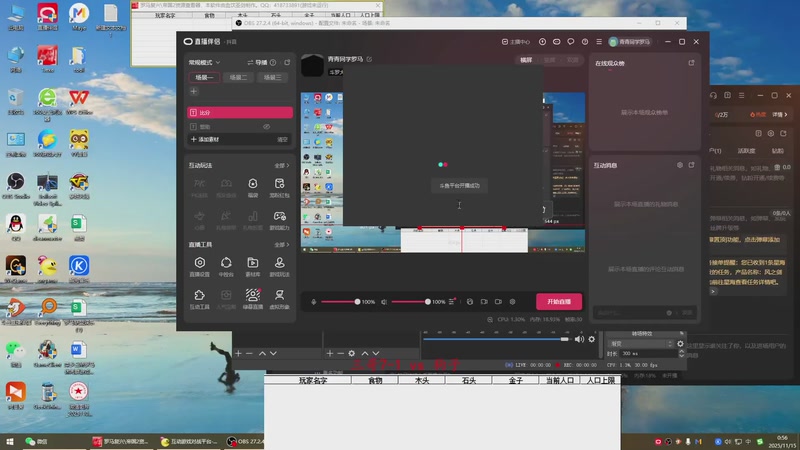Expand the 常规模式 mode dropdown
This screenshot has width=800, height=450.
(x=204, y=62)
